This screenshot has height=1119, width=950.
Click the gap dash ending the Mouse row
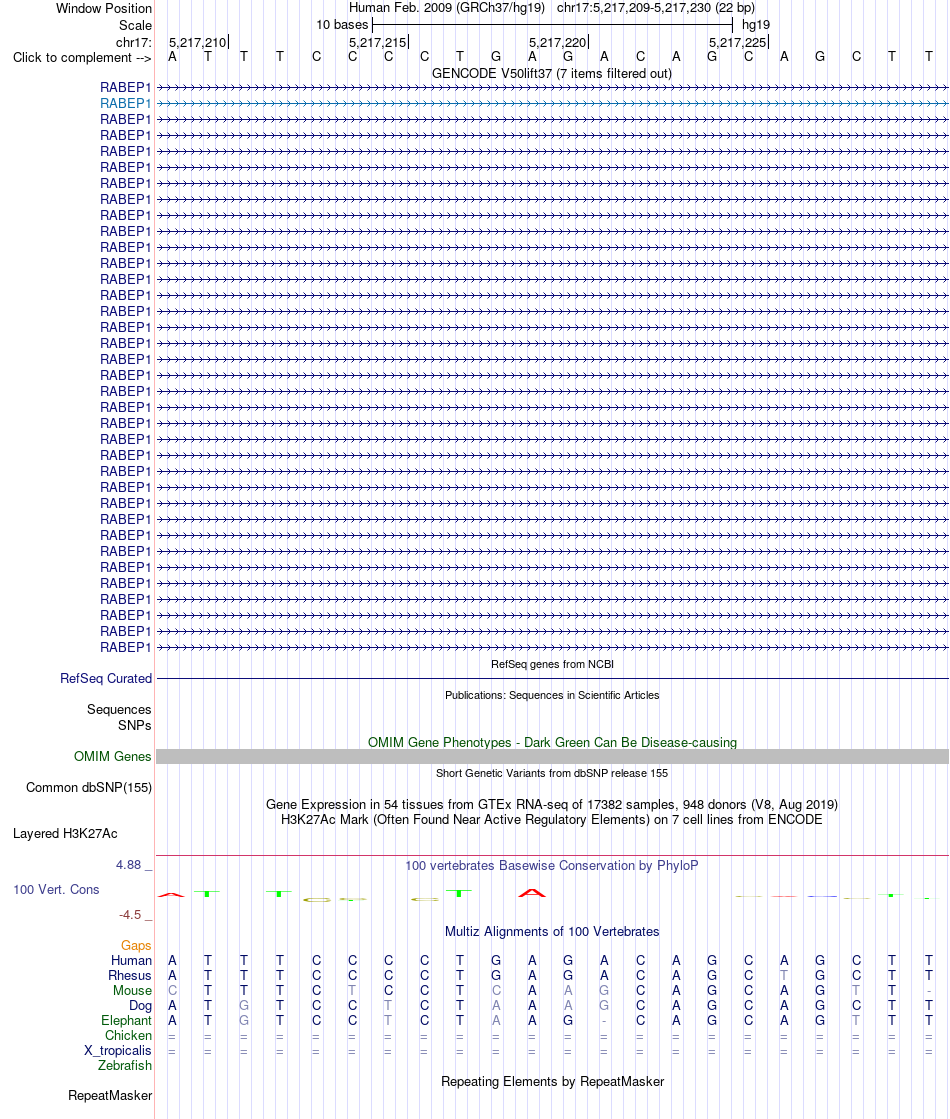click(x=928, y=991)
